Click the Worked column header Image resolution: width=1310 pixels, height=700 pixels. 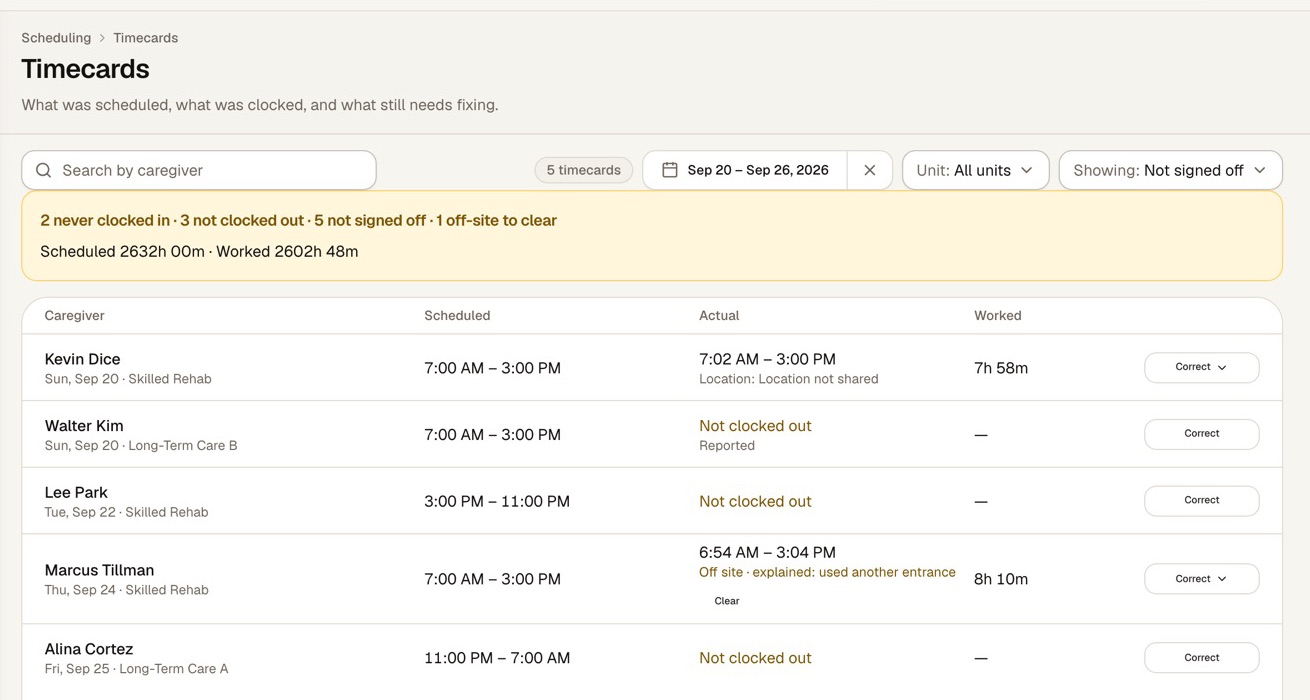998,315
